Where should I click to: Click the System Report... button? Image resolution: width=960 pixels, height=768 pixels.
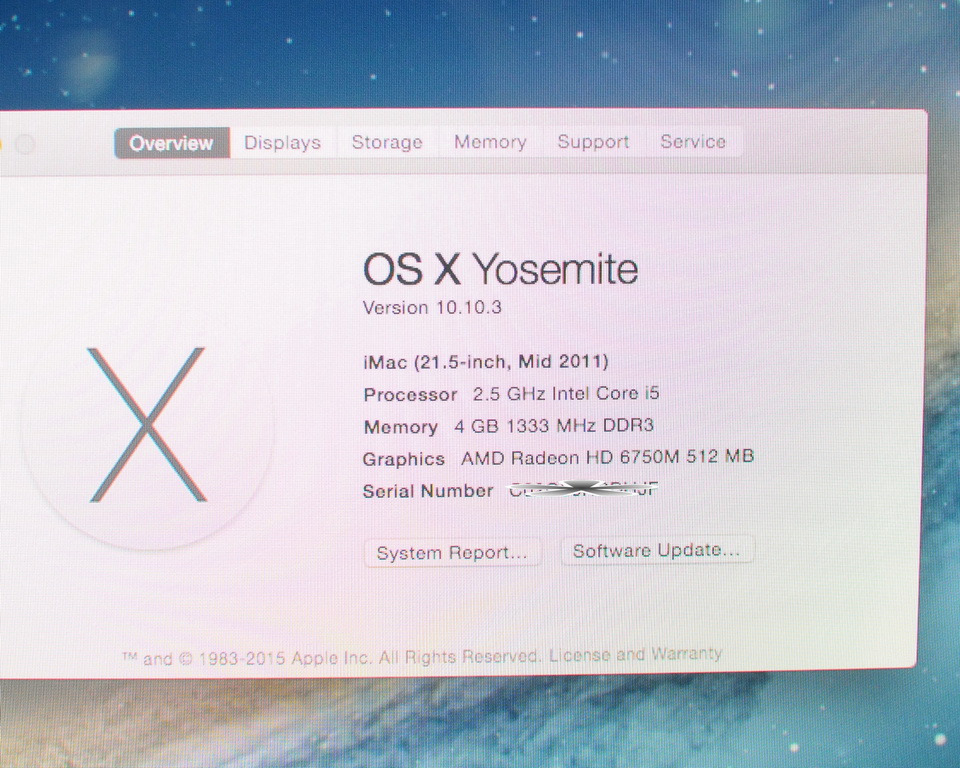[452, 552]
